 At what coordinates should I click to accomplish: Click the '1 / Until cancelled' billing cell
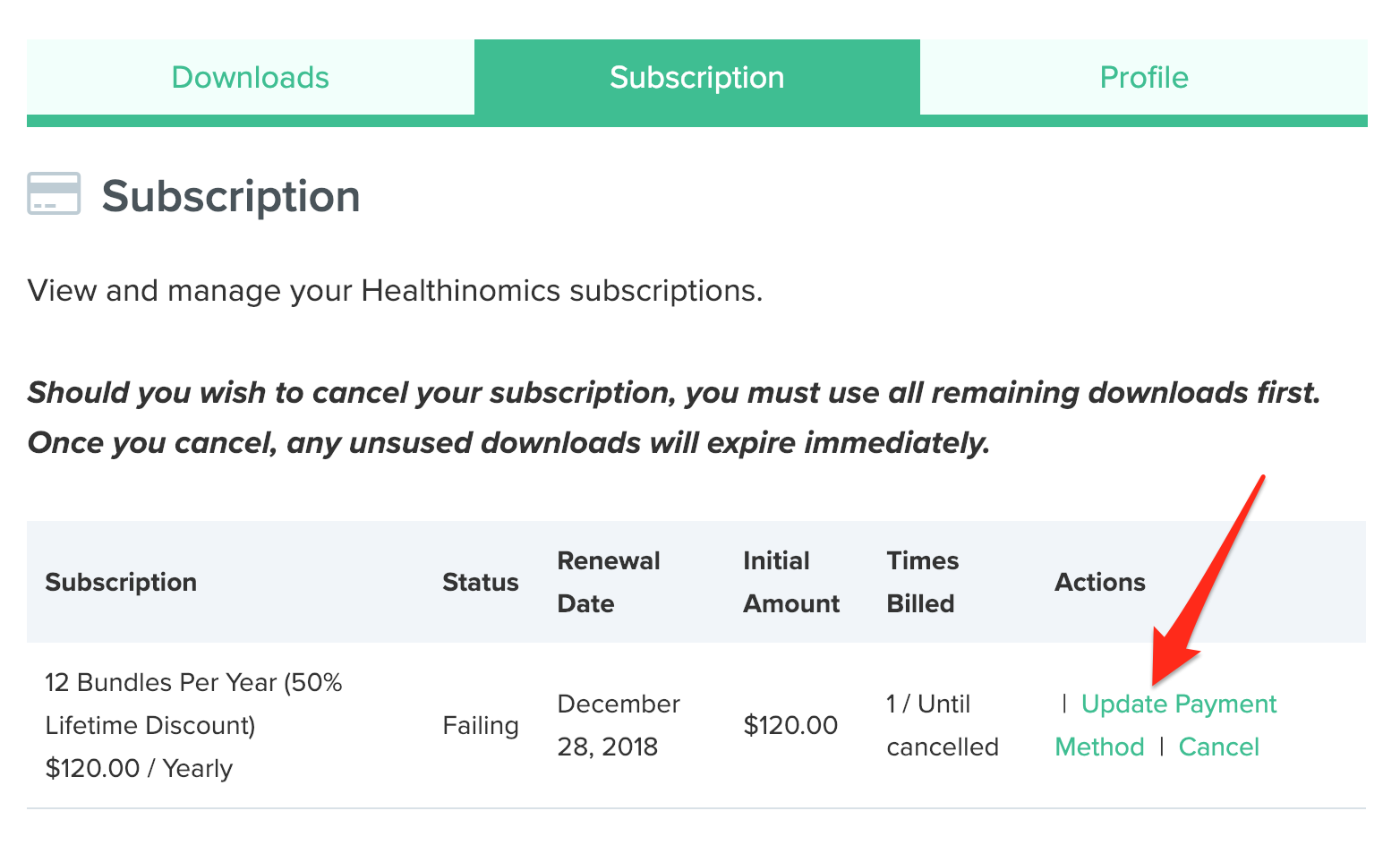click(x=942, y=725)
